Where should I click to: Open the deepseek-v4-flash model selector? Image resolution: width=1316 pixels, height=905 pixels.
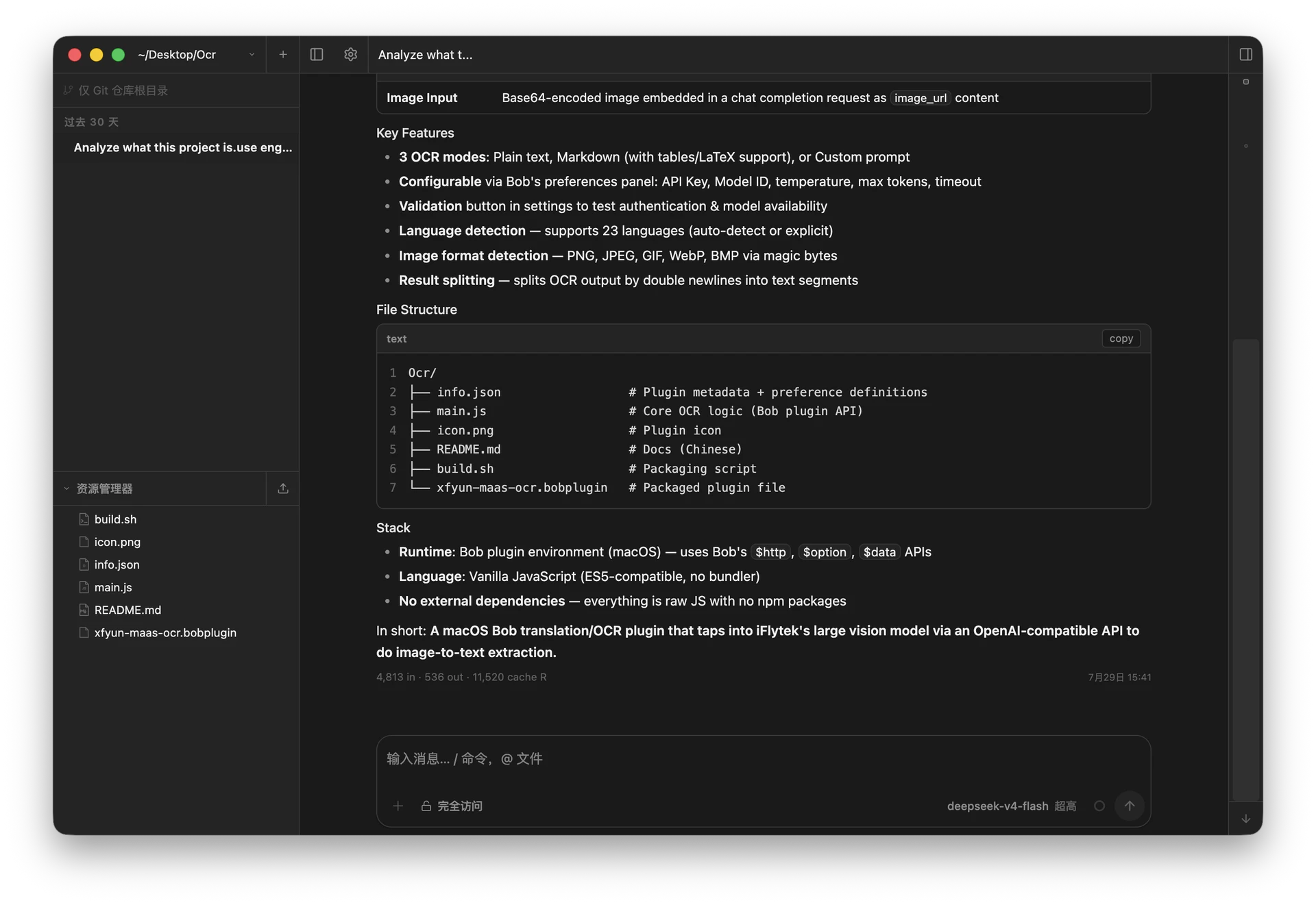(997, 806)
